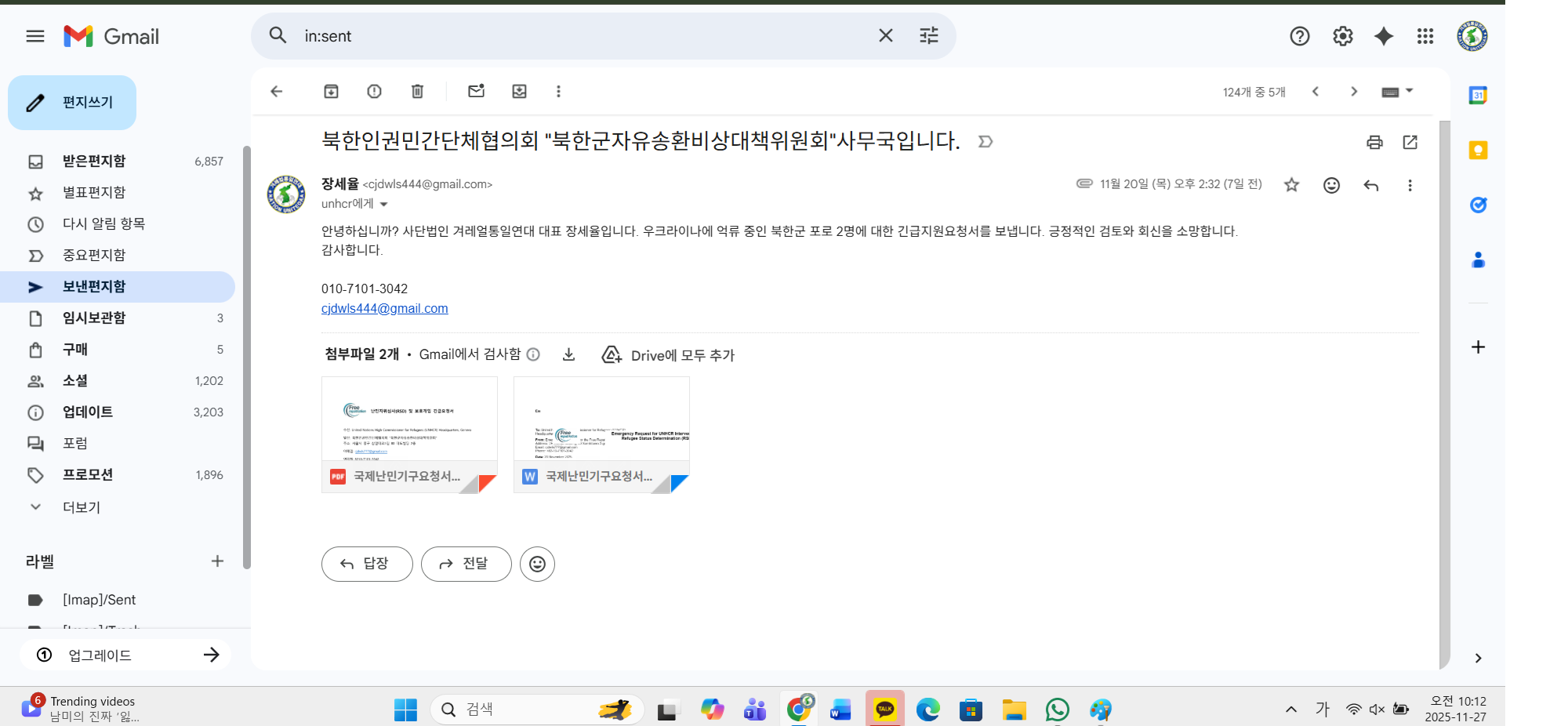Print this email conversation

(x=1374, y=142)
